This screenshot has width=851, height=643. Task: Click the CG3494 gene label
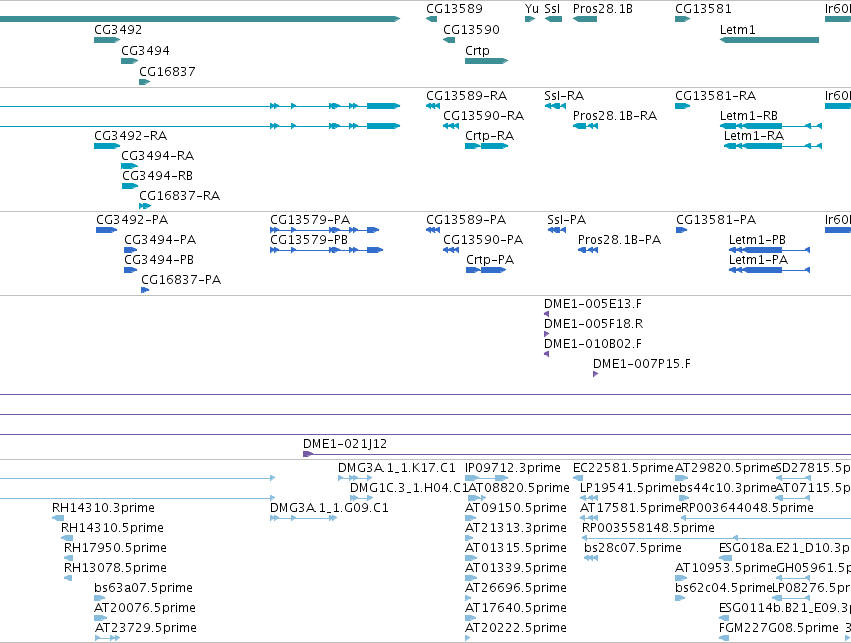pos(145,51)
